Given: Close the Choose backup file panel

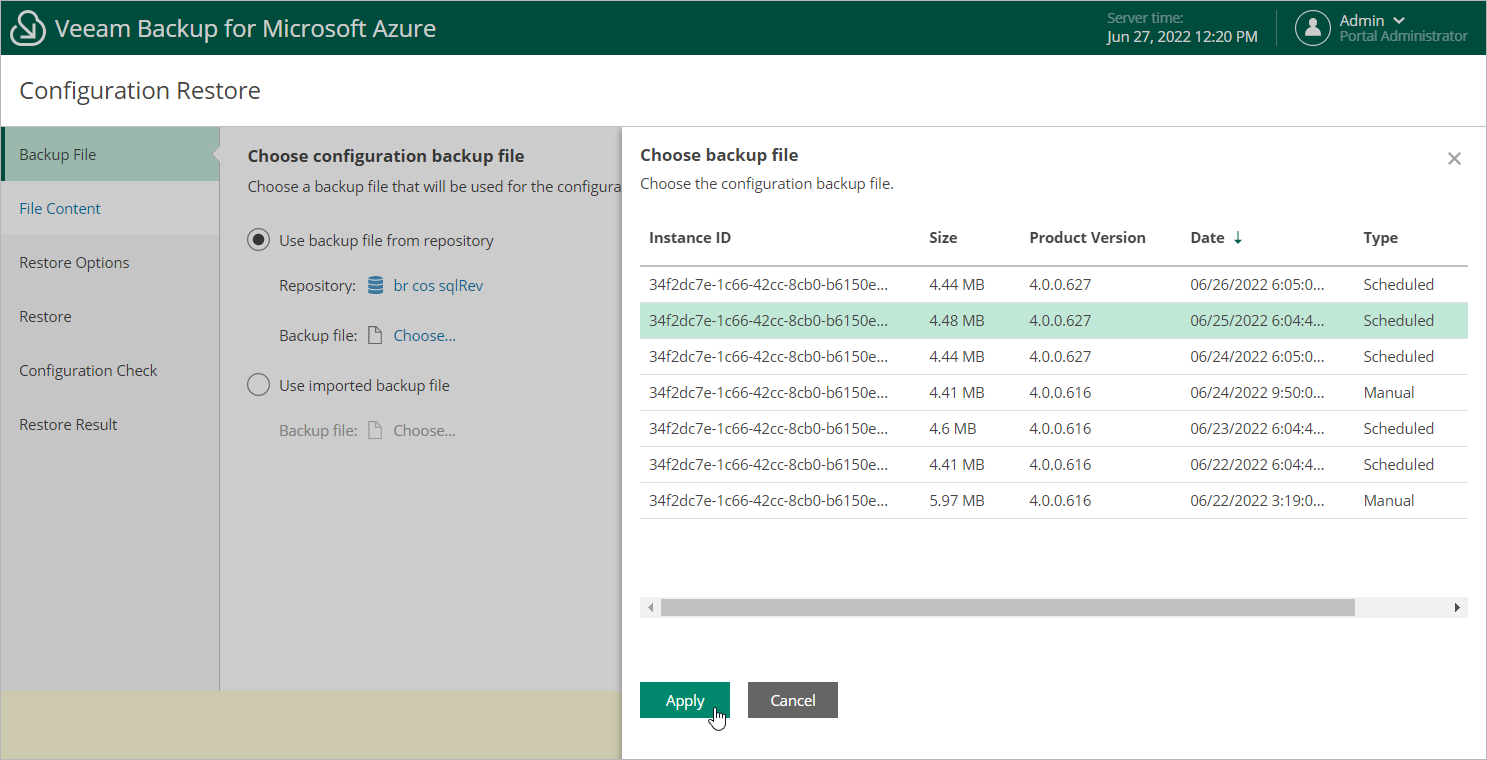Looking at the screenshot, I should pos(1454,159).
